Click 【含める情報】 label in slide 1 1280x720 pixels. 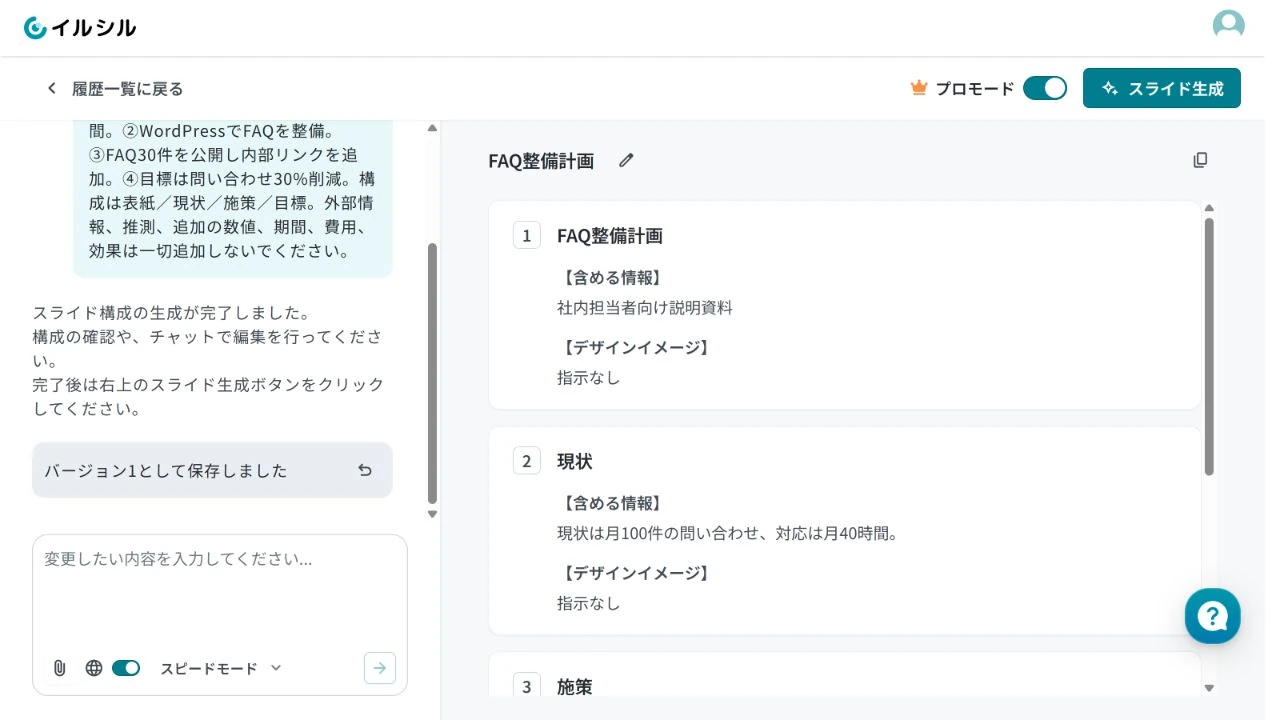tap(612, 277)
